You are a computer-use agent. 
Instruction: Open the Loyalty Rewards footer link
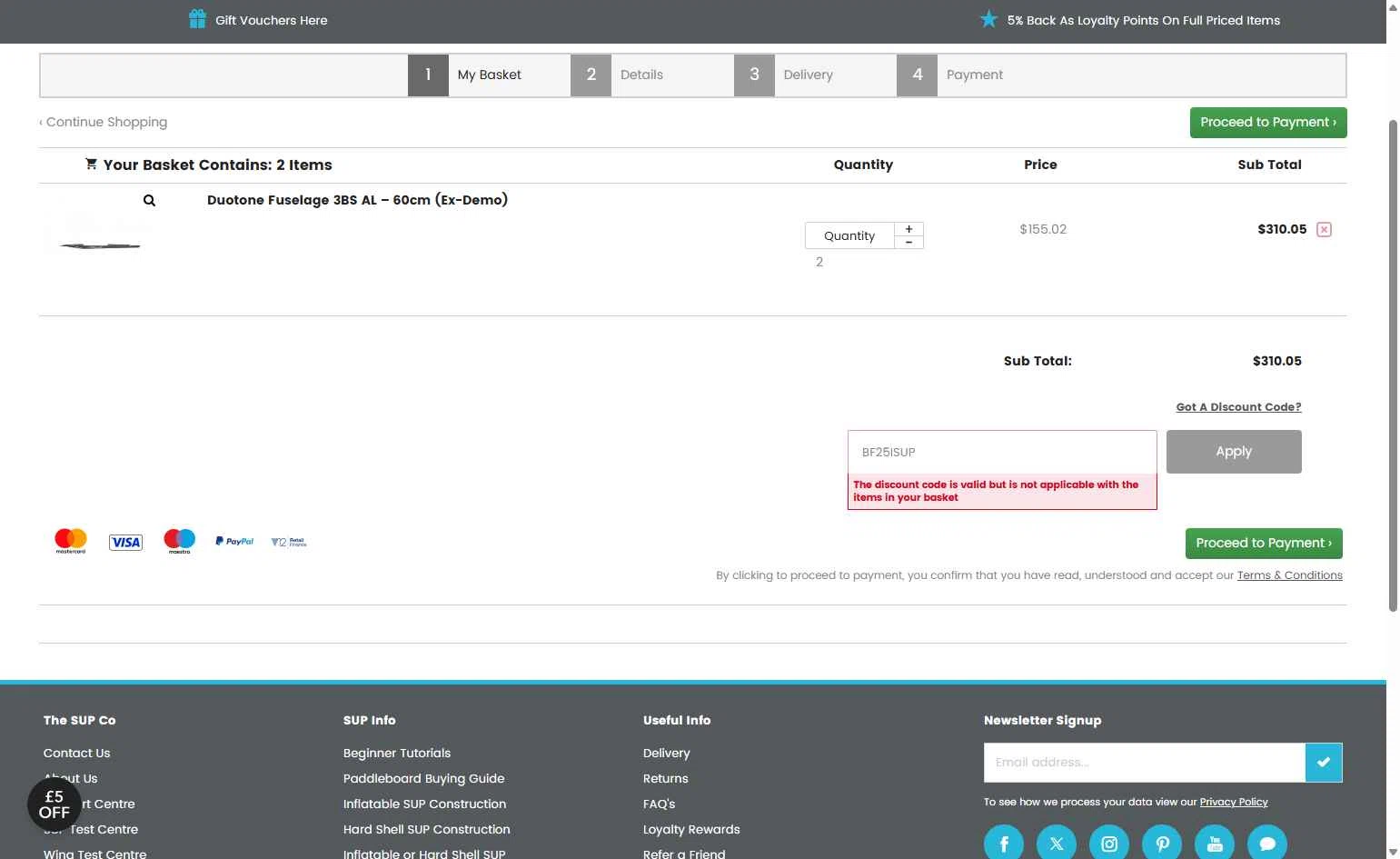click(x=691, y=830)
